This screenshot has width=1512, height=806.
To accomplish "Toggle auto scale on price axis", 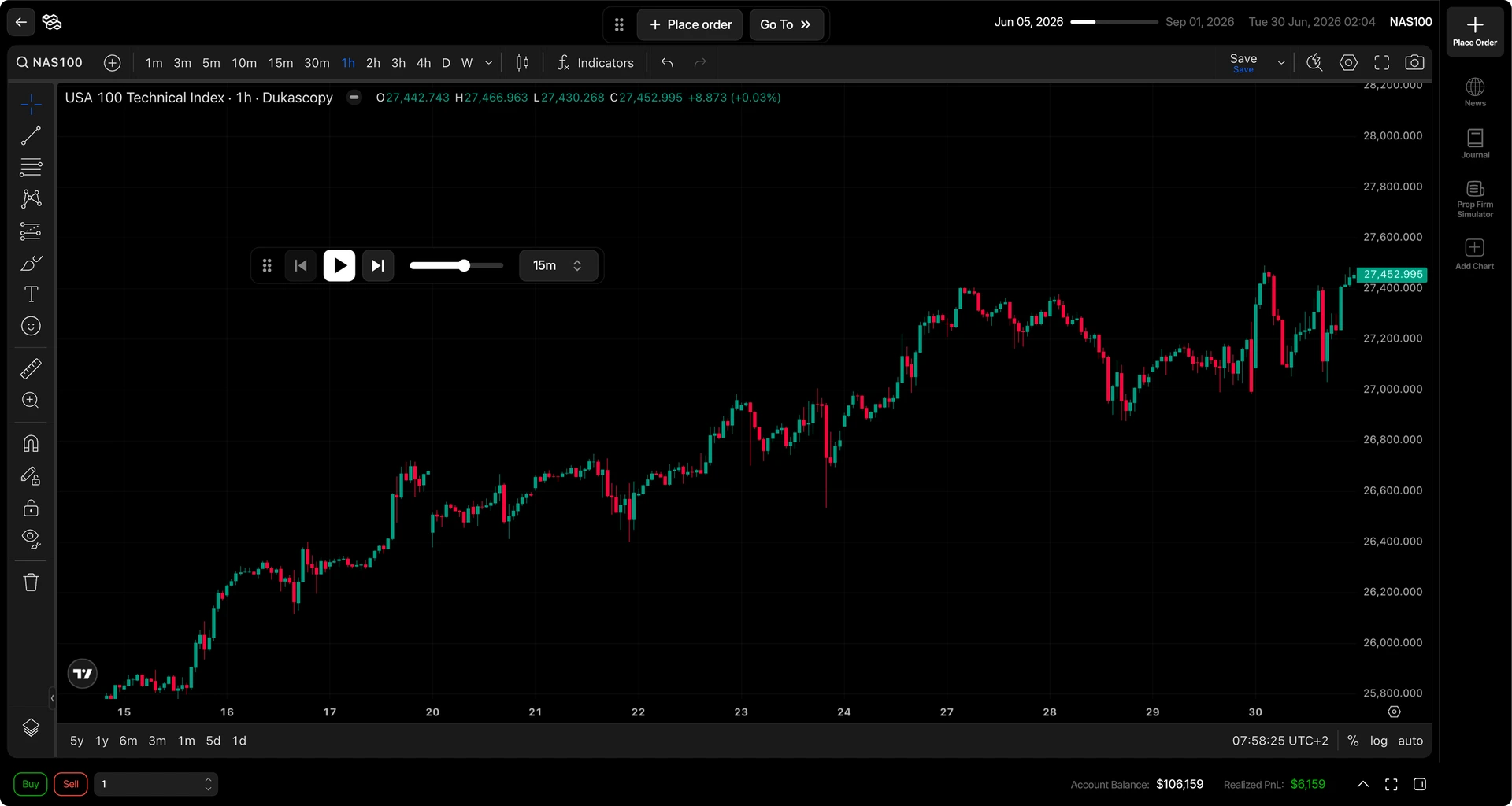I will click(x=1410, y=741).
